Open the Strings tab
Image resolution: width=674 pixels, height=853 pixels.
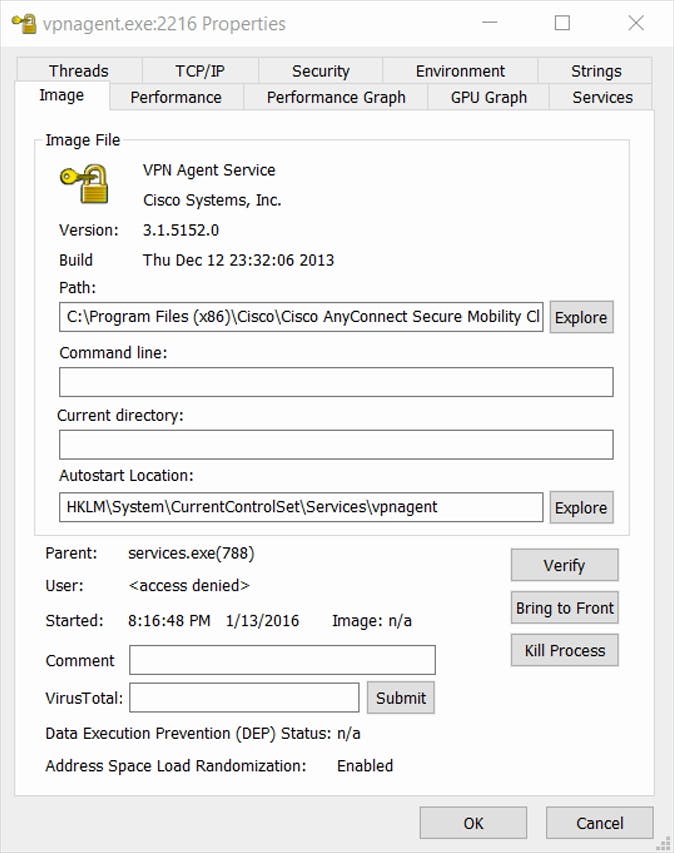596,71
